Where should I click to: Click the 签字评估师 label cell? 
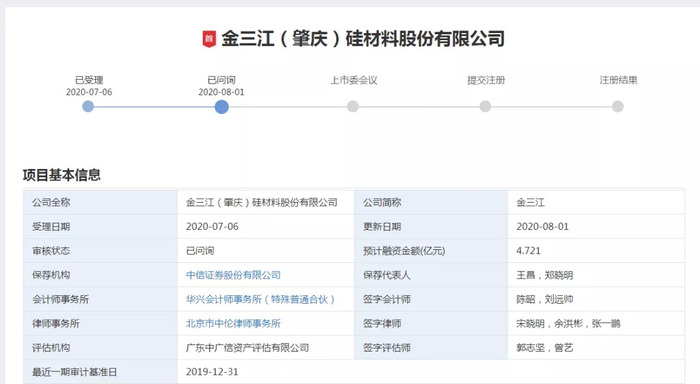point(431,347)
